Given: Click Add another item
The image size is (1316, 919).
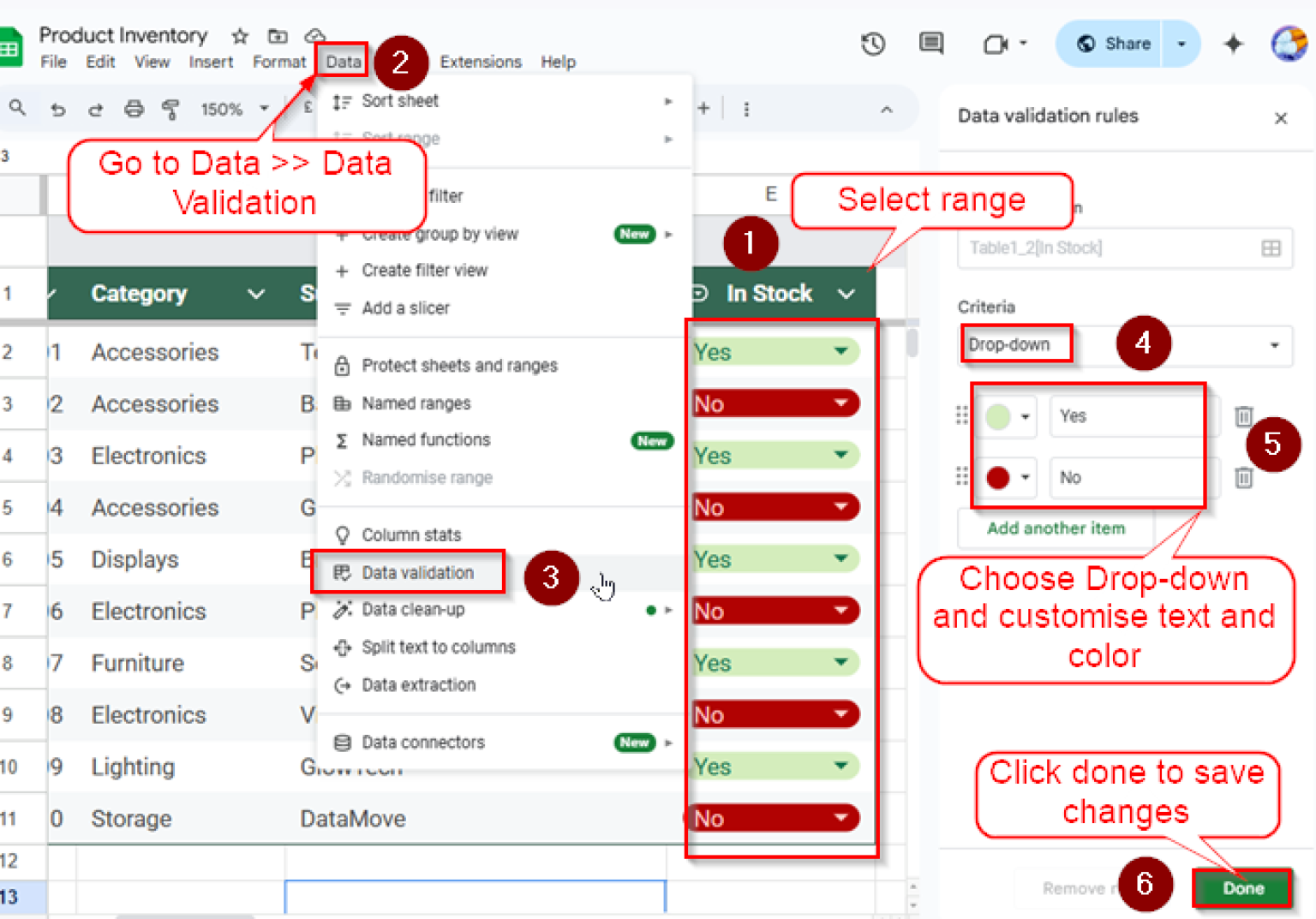Looking at the screenshot, I should click(x=1056, y=528).
